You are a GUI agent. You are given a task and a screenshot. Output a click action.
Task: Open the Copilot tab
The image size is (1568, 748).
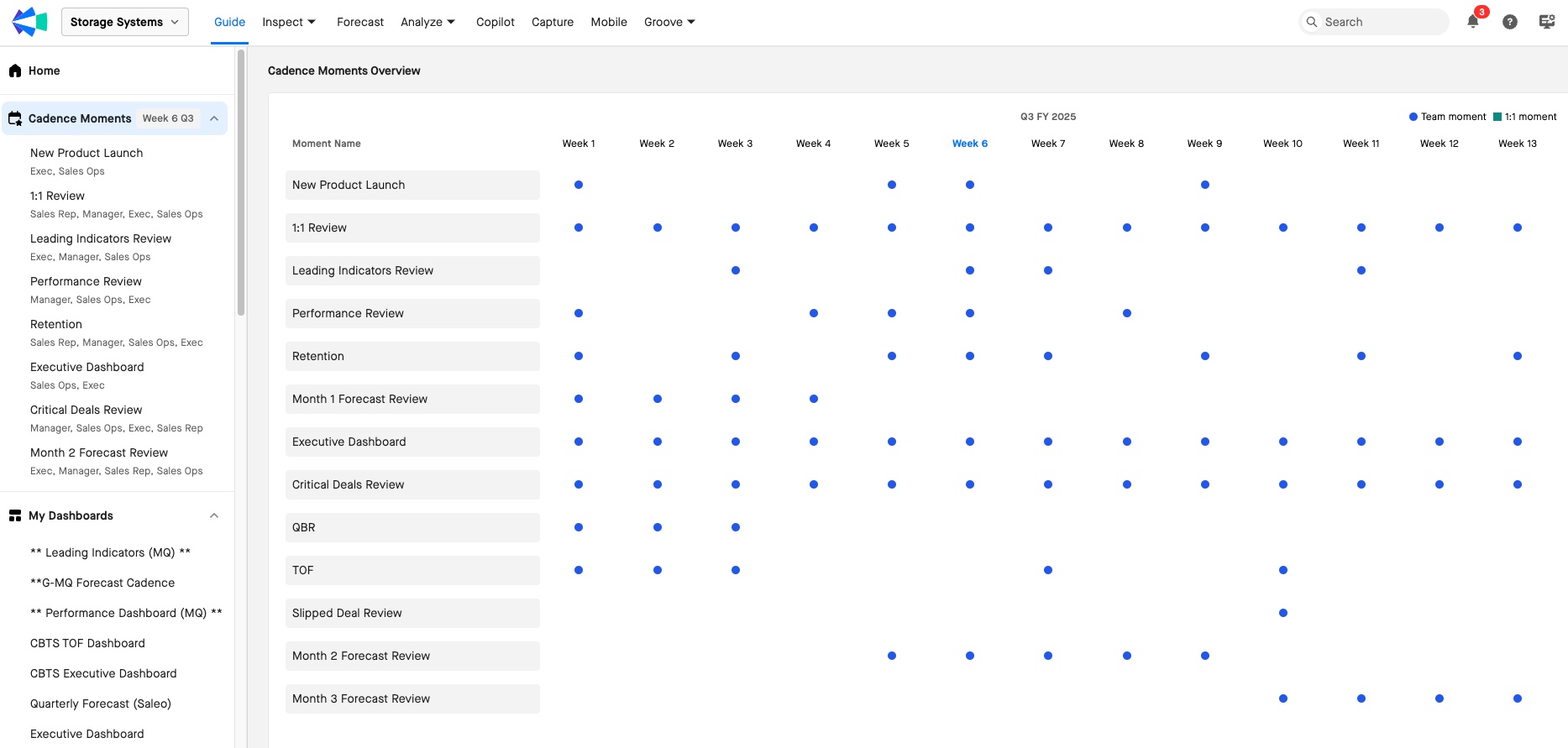pyautogui.click(x=495, y=22)
